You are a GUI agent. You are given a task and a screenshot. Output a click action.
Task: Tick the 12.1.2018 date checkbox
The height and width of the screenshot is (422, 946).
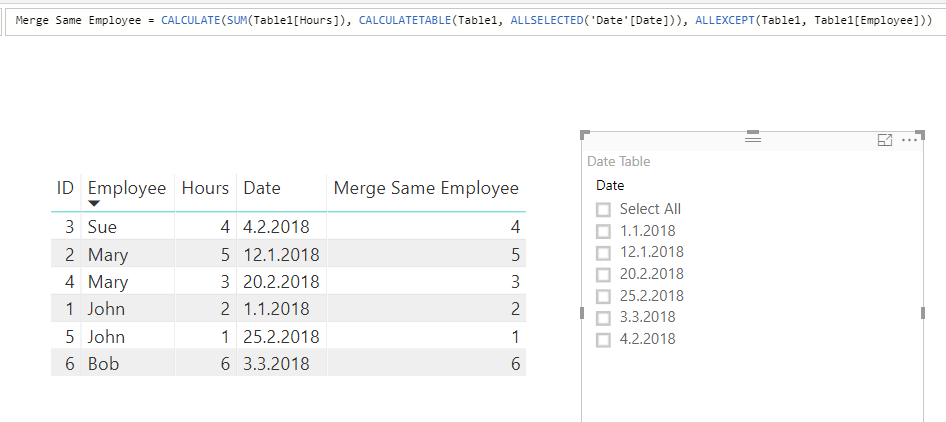point(603,252)
